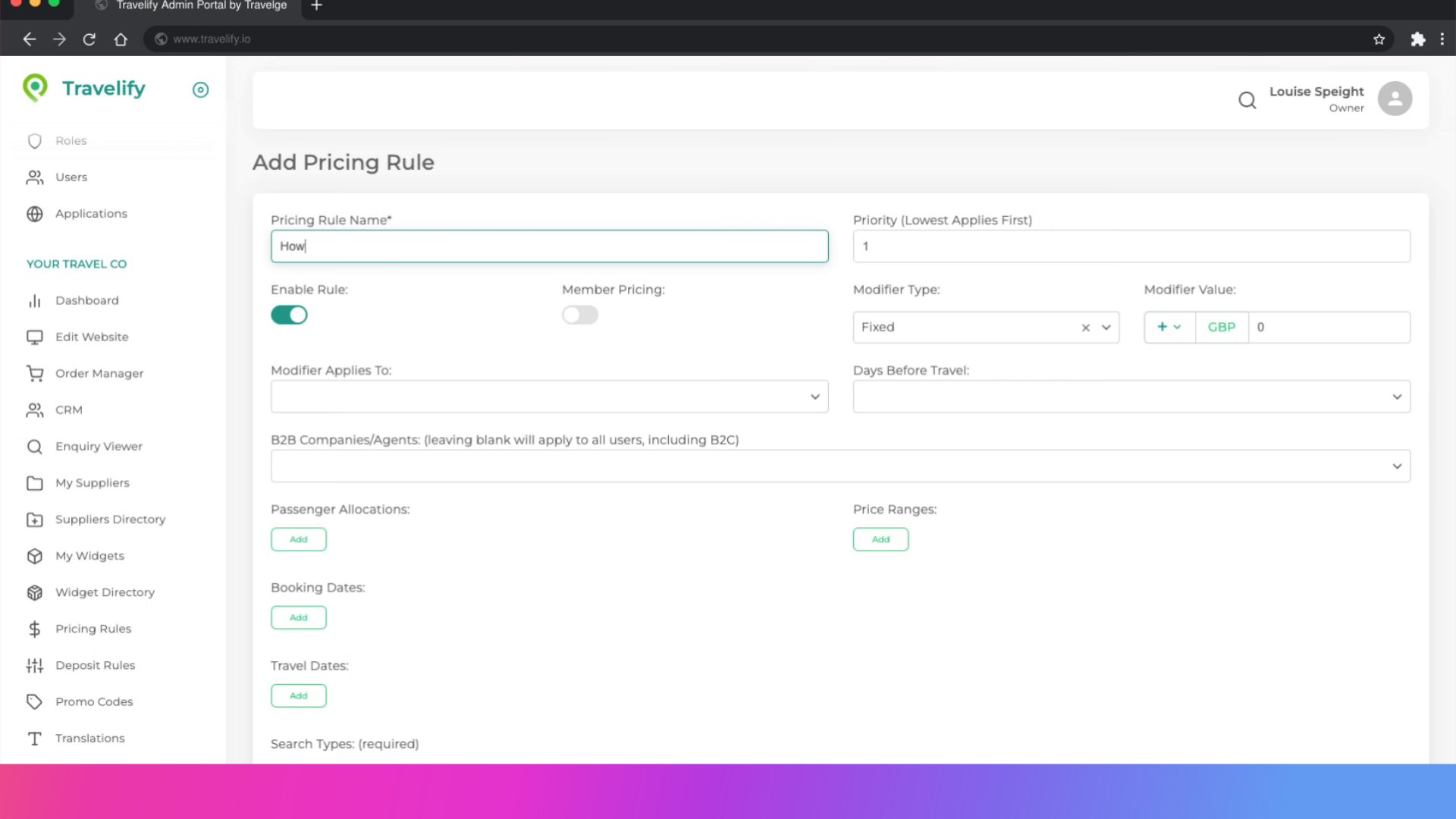This screenshot has height=819, width=1456.
Task: Open the plus sign modifier dropdown
Action: tap(1169, 327)
